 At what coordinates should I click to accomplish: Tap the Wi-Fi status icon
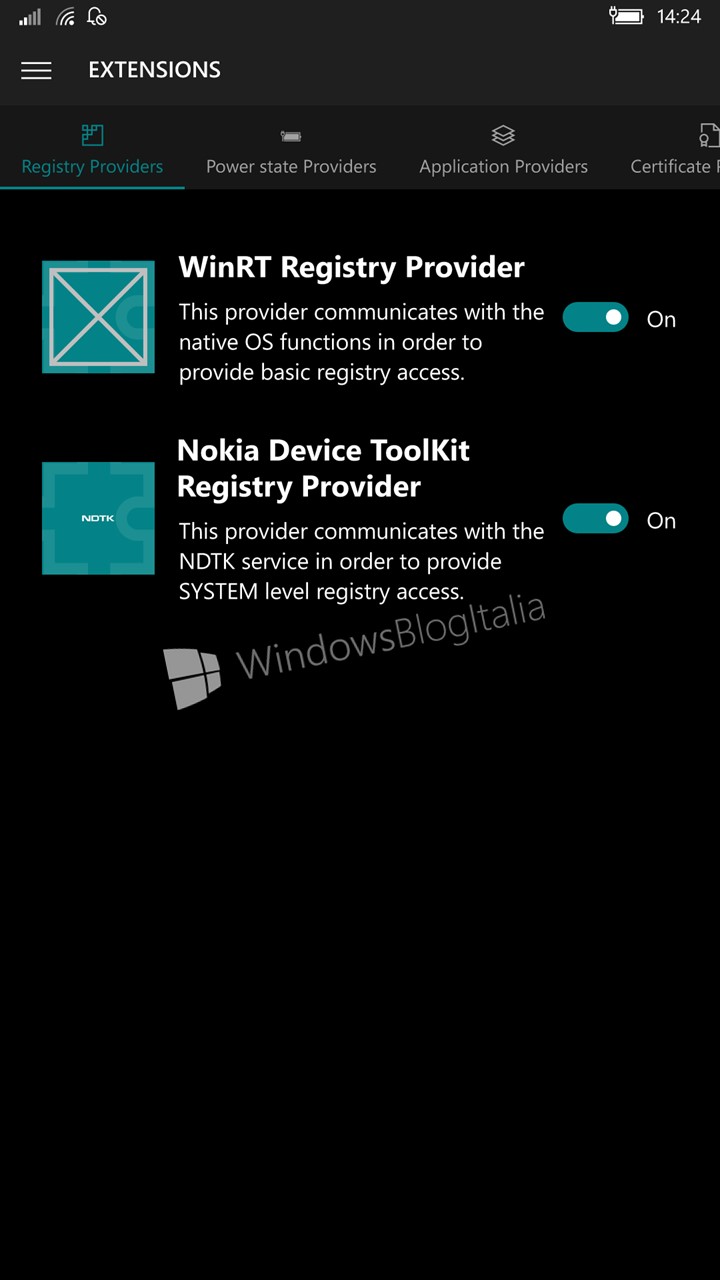coord(66,16)
